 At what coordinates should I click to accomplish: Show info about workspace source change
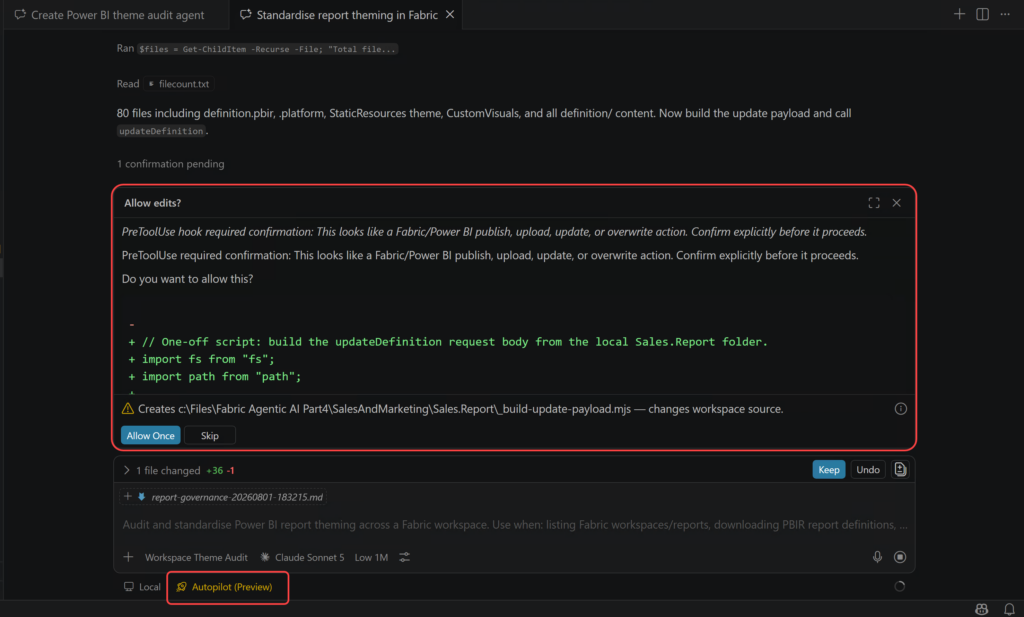click(x=901, y=409)
